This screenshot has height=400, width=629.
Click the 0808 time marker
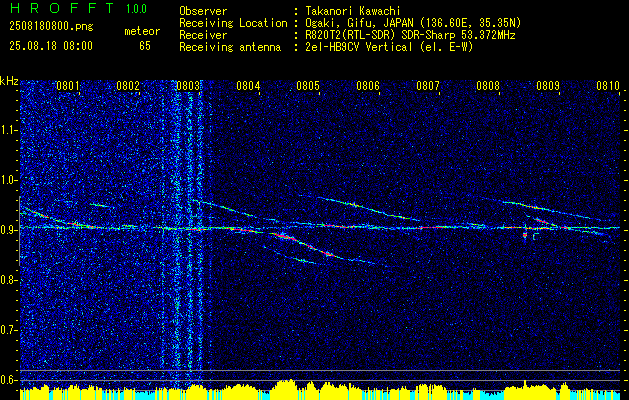point(488,86)
